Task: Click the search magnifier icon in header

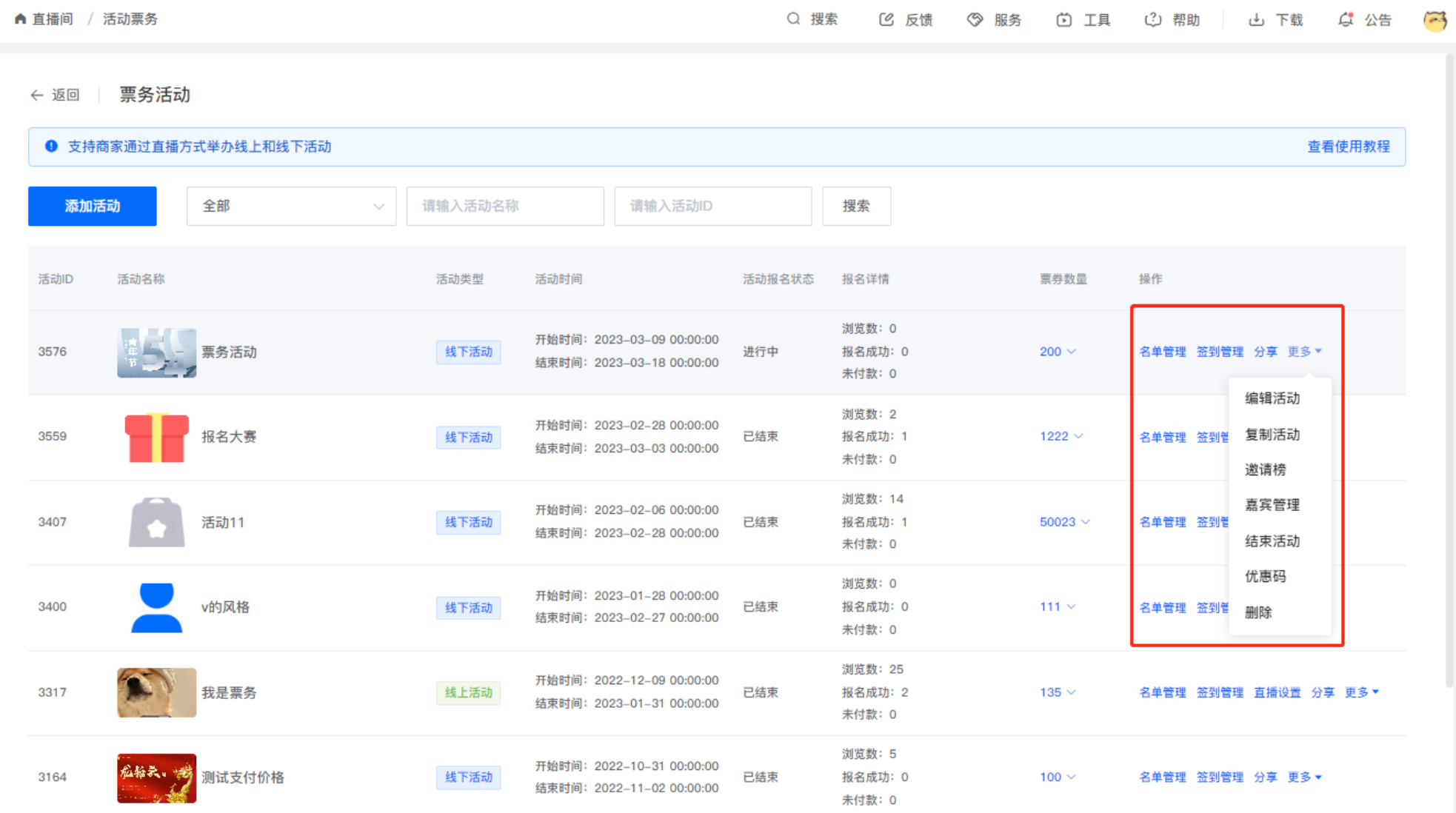Action: (793, 19)
